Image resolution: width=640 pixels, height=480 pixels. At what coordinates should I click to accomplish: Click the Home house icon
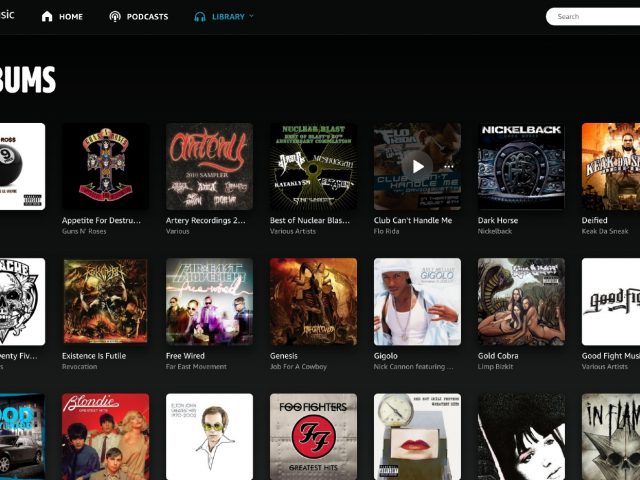tap(47, 16)
